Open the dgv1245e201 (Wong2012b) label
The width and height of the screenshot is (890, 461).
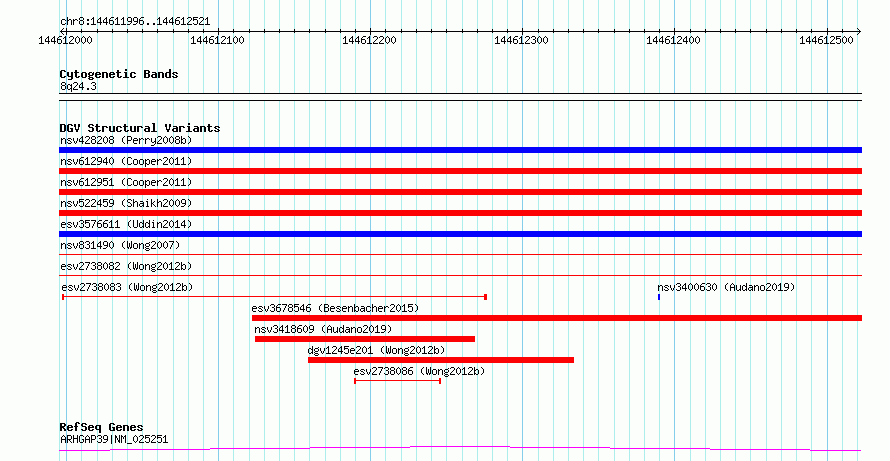[376, 350]
